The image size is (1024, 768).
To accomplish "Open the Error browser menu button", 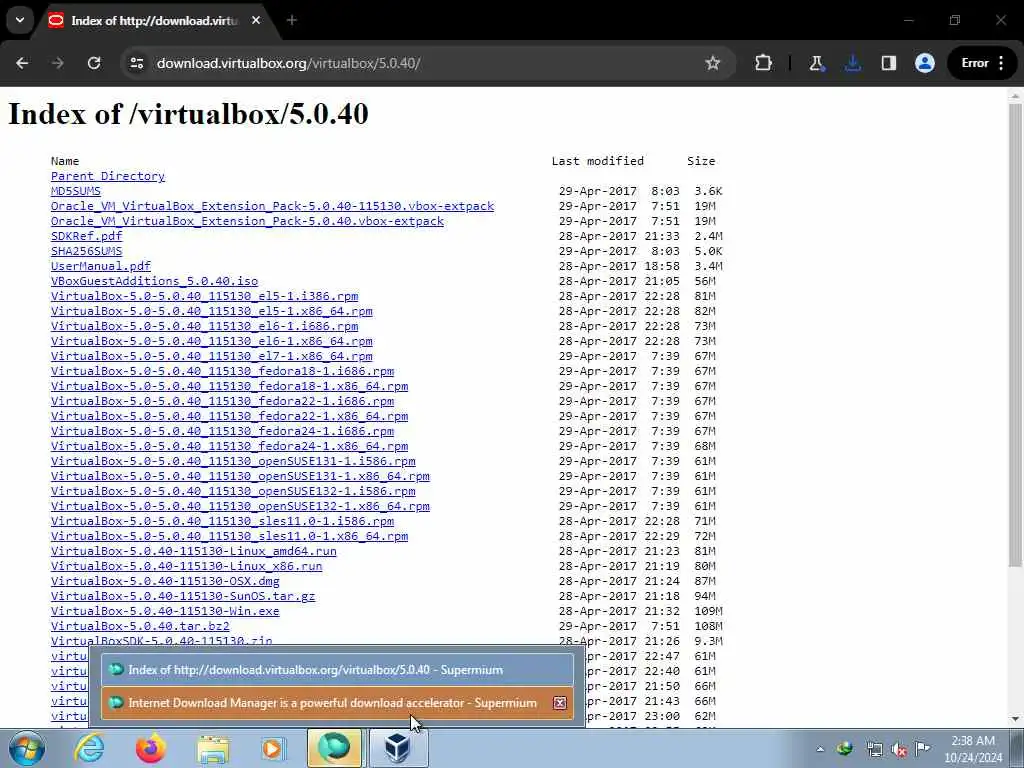I will (x=982, y=63).
